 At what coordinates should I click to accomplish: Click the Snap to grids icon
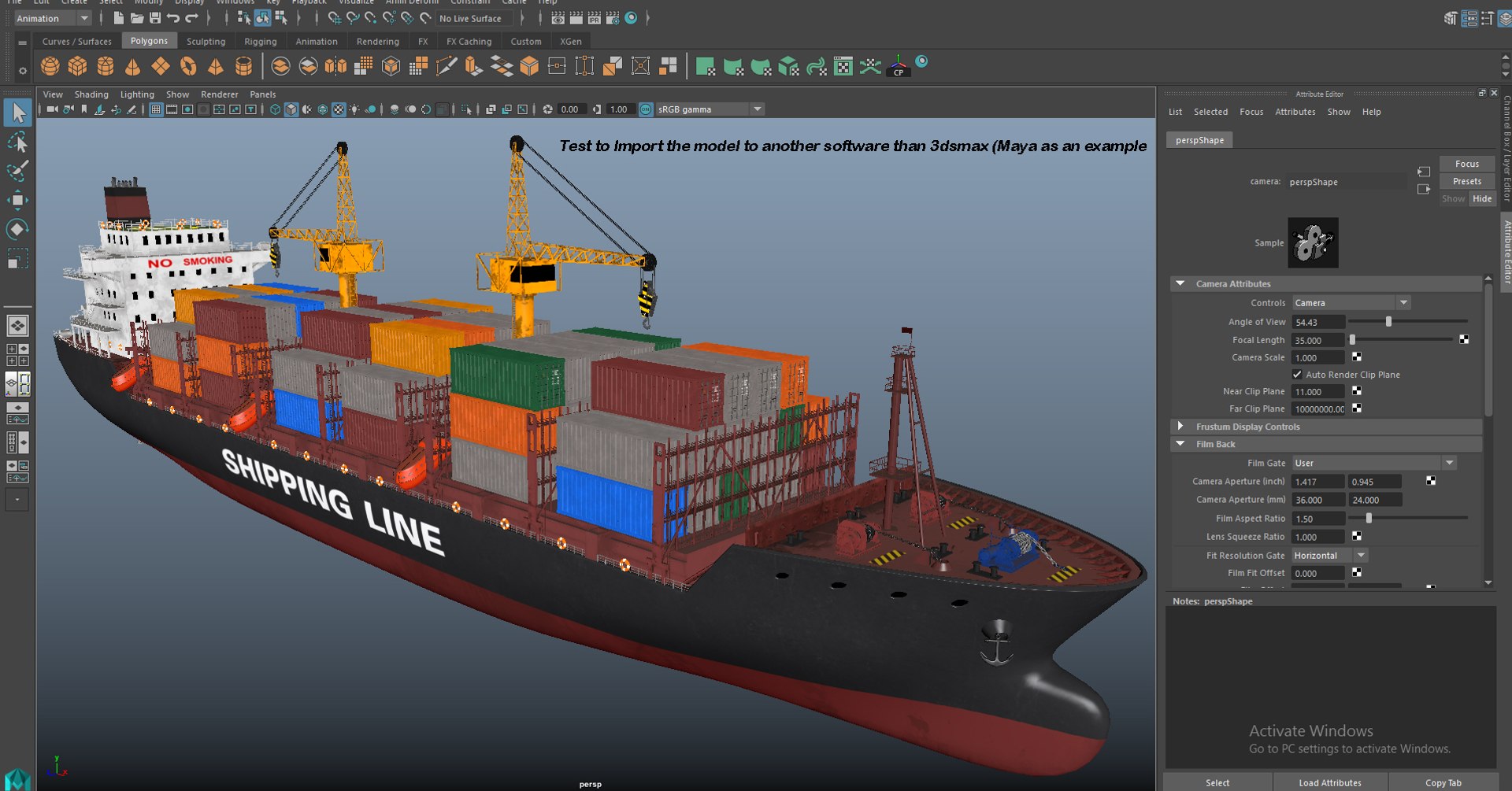pos(335,18)
